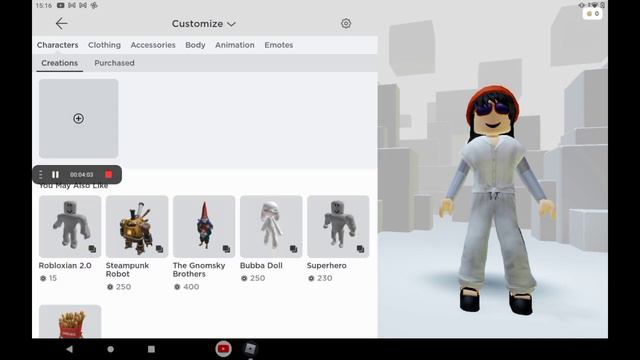The width and height of the screenshot is (640, 360).
Task: Click the avatar preview character
Action: pos(496,200)
